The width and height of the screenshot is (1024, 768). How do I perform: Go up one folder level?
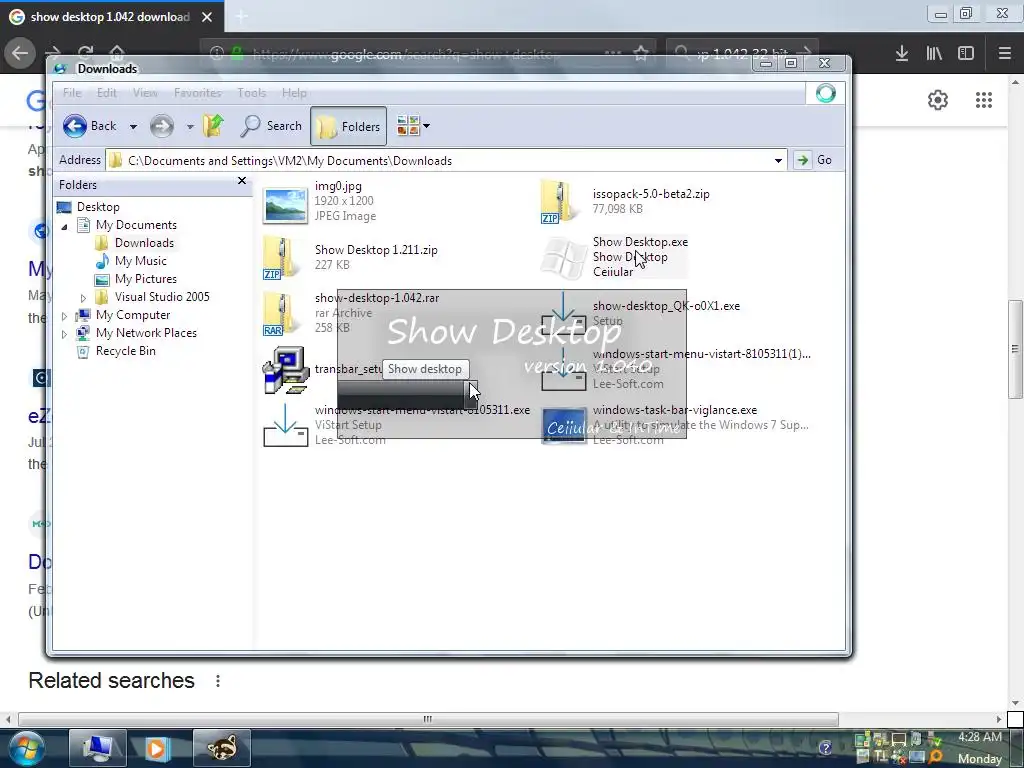[x=213, y=125]
